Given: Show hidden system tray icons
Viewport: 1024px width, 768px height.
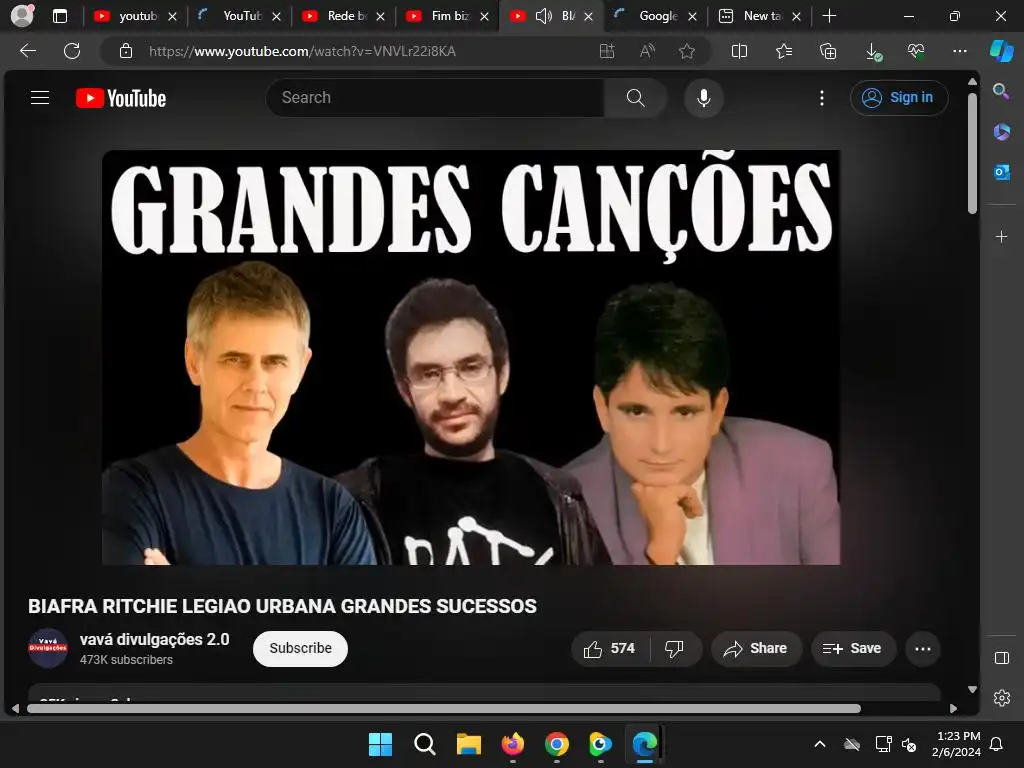Looking at the screenshot, I should [820, 744].
